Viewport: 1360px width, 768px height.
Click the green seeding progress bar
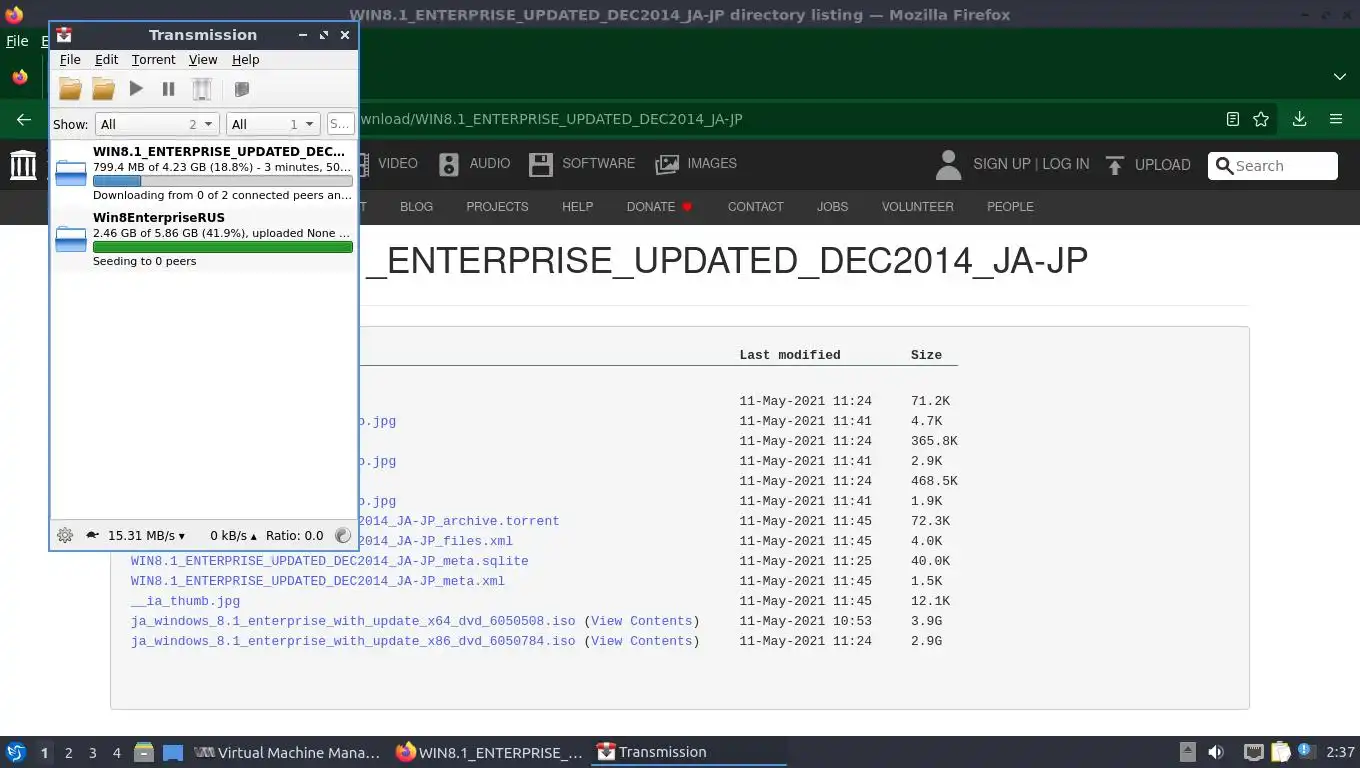222,247
